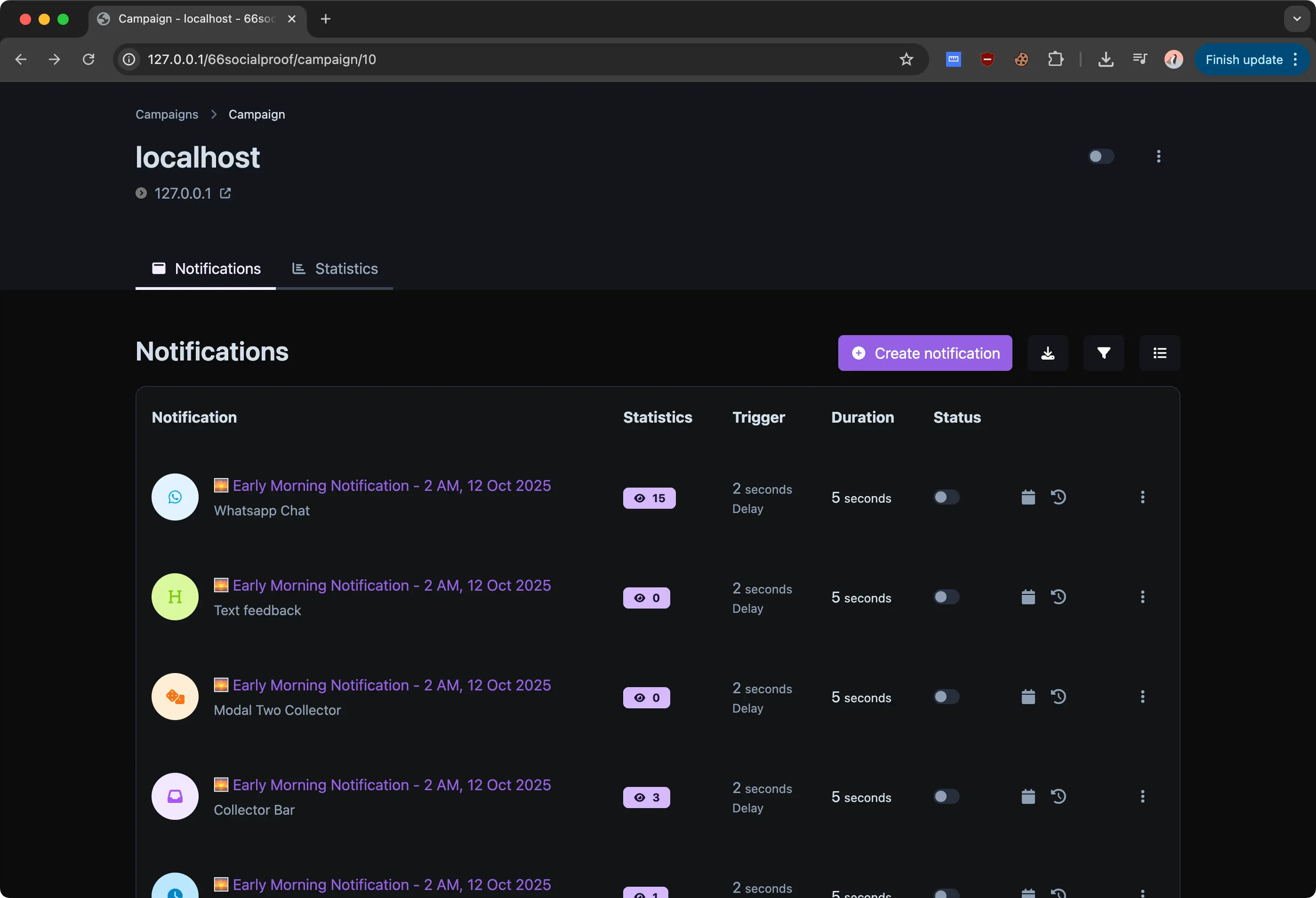Open three-dot menu for Text feedback row

pyautogui.click(x=1142, y=597)
